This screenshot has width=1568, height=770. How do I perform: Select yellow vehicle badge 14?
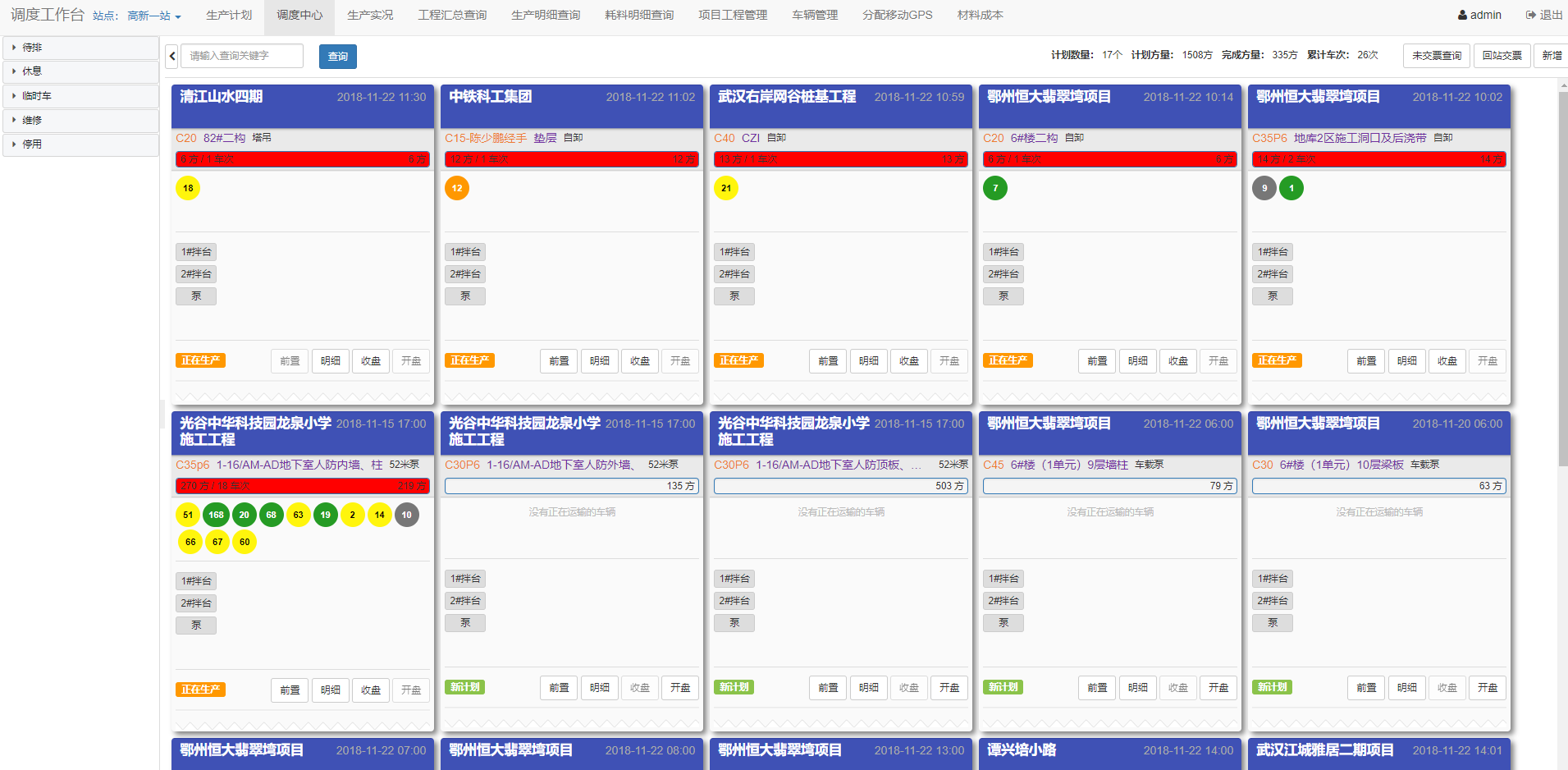(x=380, y=515)
